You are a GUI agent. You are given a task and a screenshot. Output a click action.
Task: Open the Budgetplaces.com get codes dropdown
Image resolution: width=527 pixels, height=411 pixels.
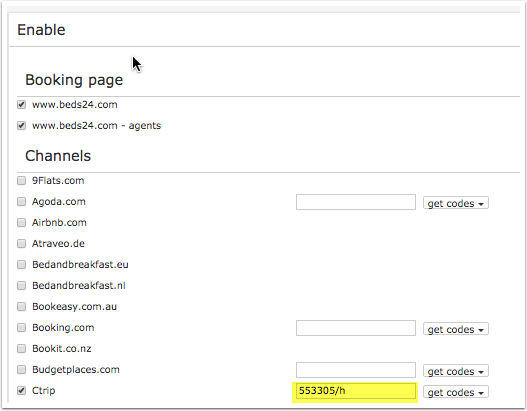(456, 371)
